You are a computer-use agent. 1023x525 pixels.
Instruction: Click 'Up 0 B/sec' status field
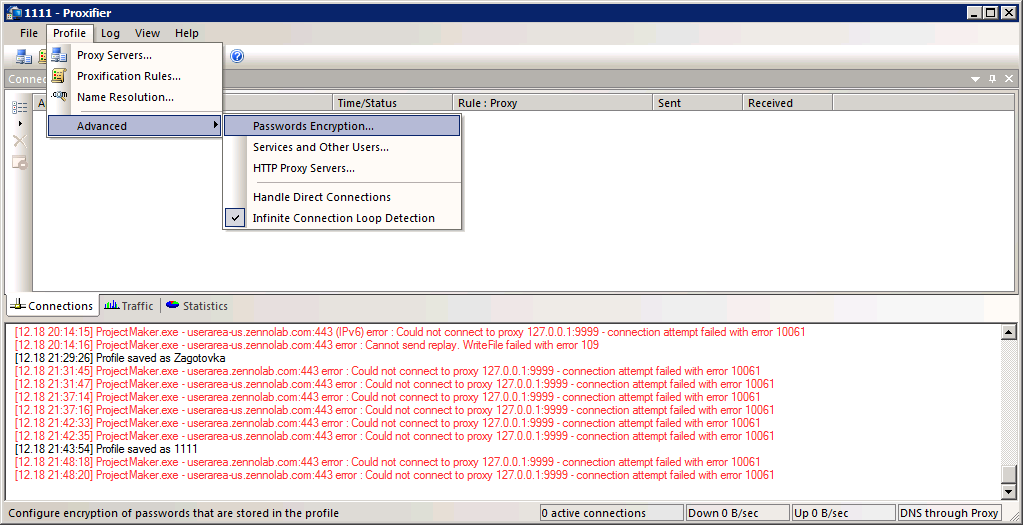click(843, 513)
